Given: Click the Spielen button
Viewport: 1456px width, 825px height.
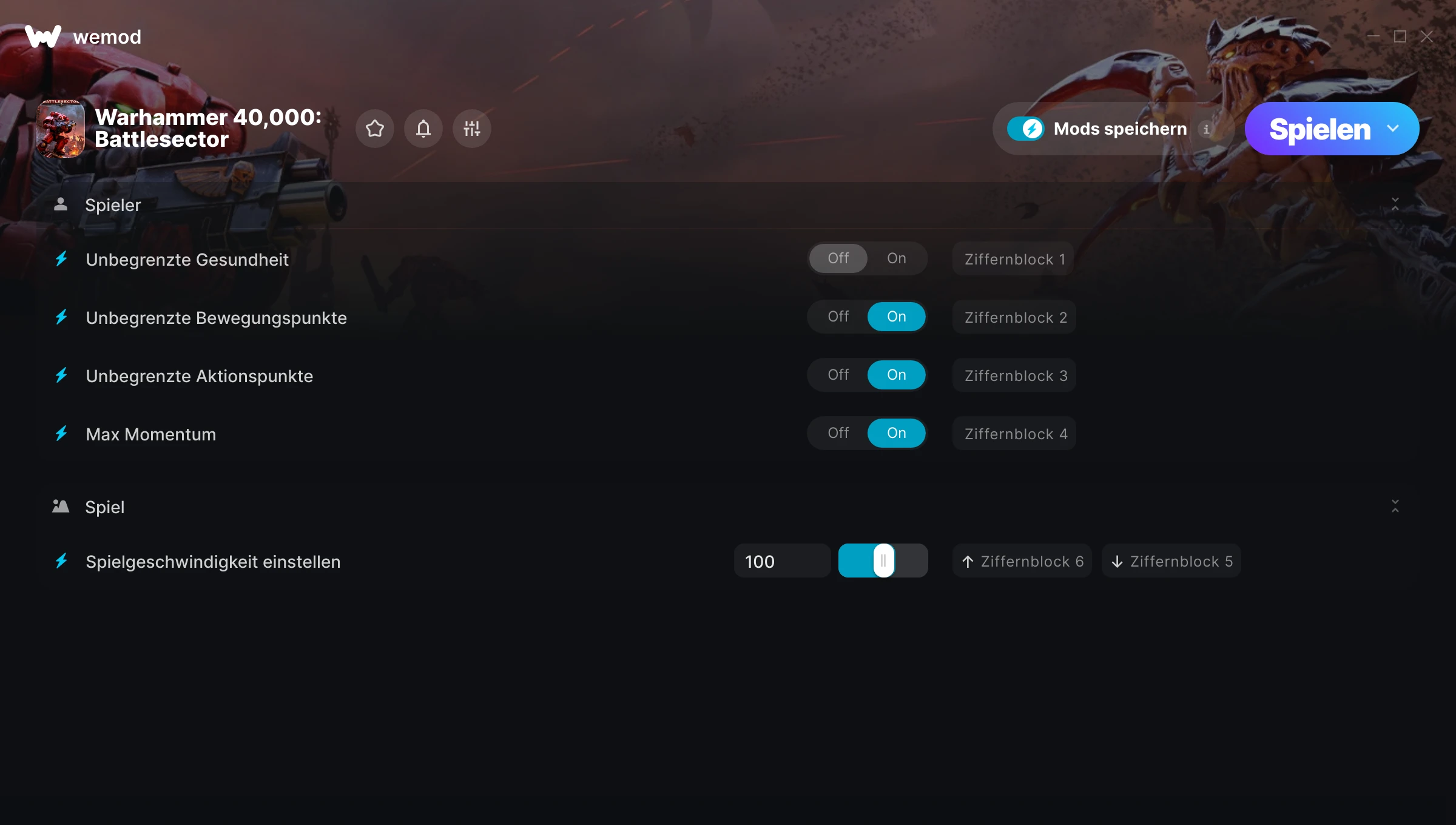Looking at the screenshot, I should 1319,129.
